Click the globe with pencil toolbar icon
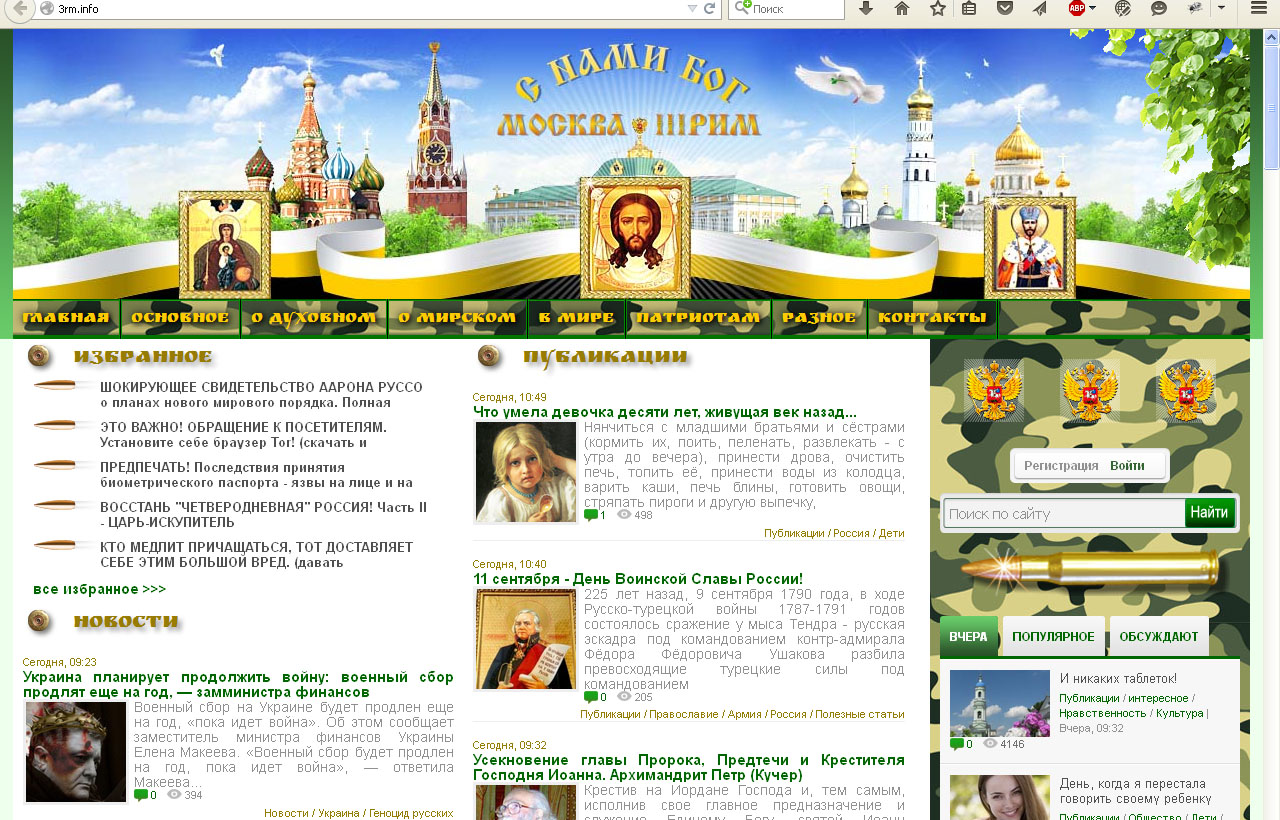The width and height of the screenshot is (1280, 820). [1123, 8]
